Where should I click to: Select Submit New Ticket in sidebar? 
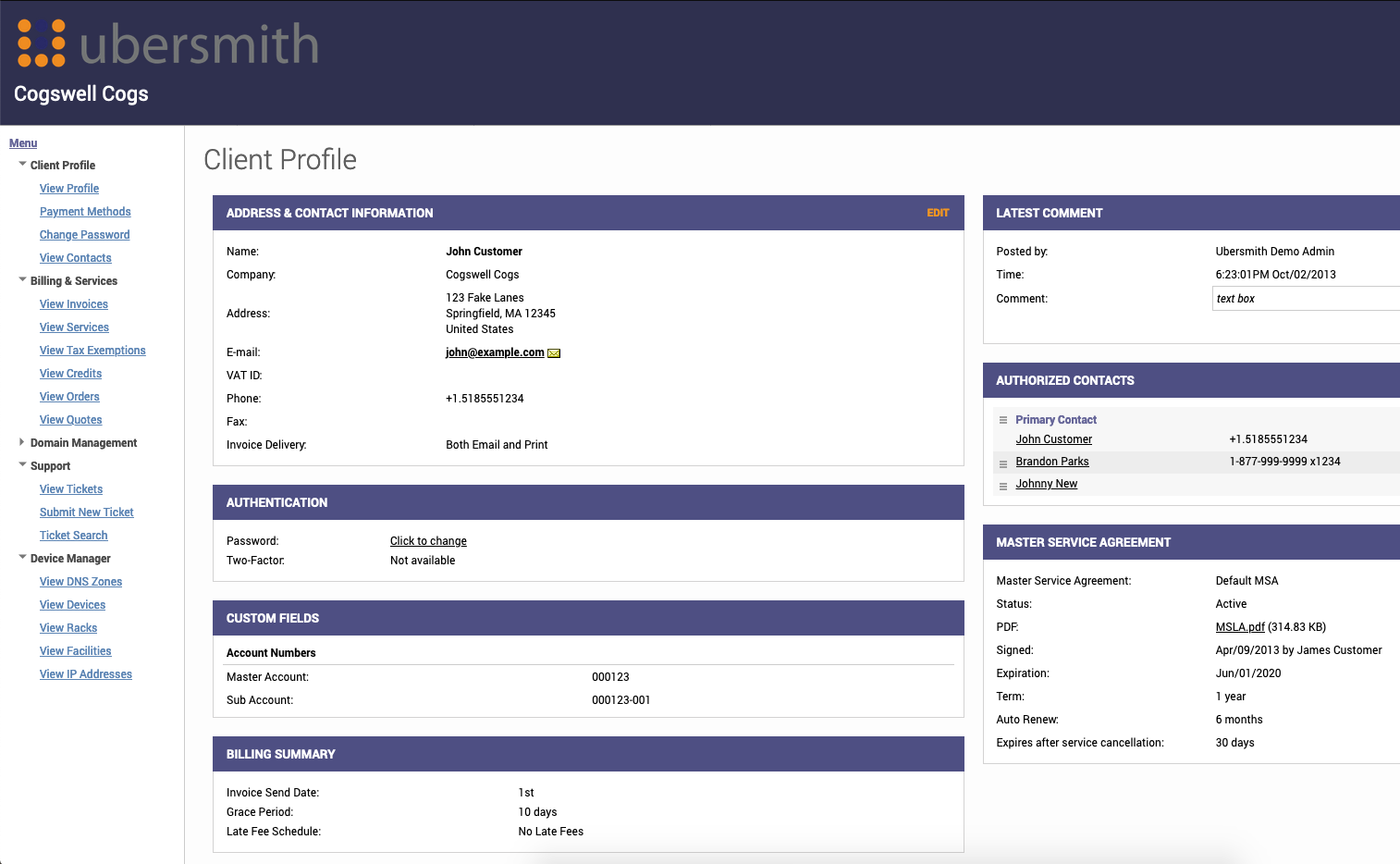point(87,512)
